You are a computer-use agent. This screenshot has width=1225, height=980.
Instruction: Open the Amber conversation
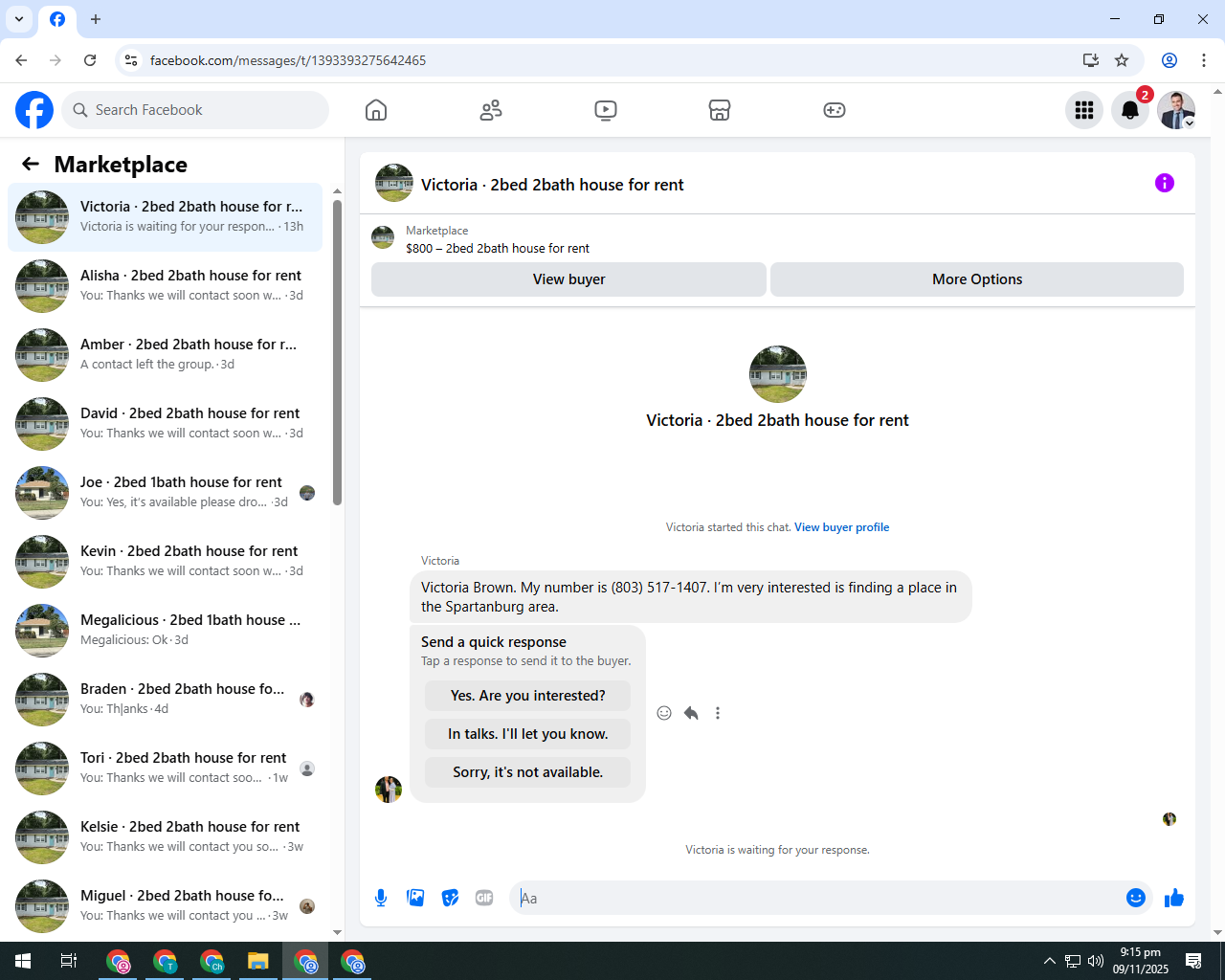(x=165, y=355)
